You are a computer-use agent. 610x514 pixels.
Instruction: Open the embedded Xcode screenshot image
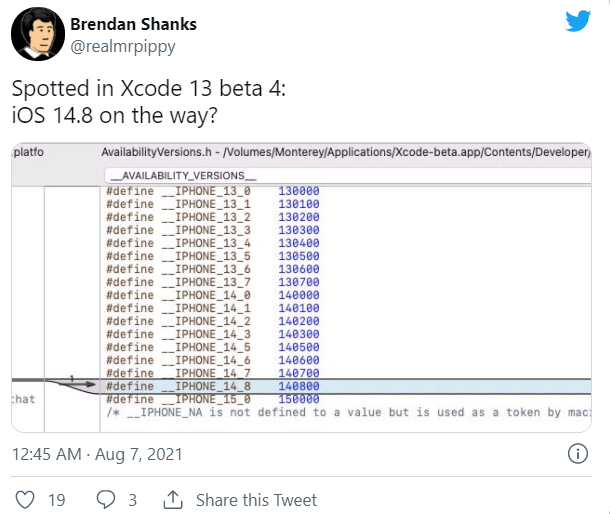tap(301, 288)
